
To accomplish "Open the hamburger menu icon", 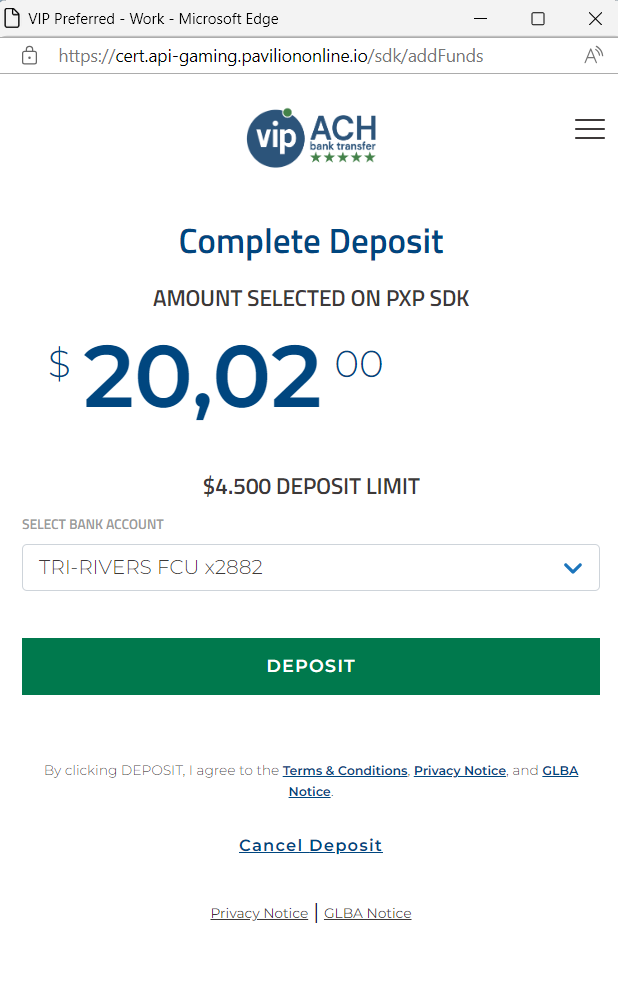I will (x=590, y=129).
